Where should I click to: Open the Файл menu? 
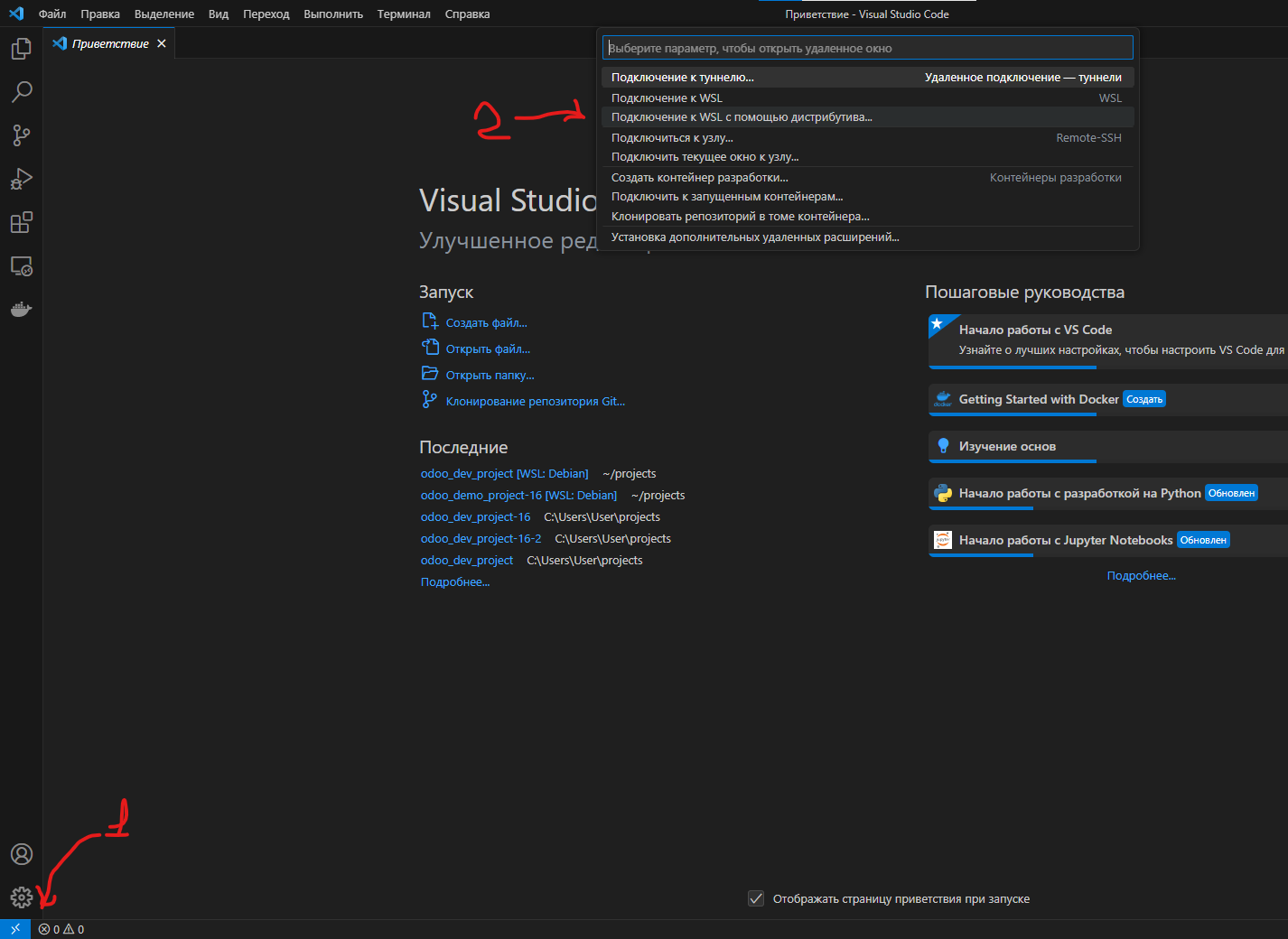(52, 14)
